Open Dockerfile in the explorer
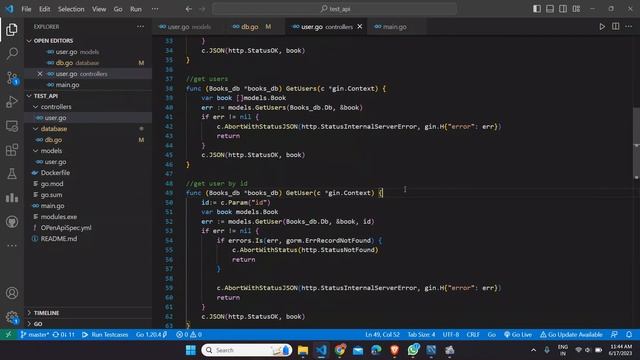The width and height of the screenshot is (640, 360). pos(88,173)
